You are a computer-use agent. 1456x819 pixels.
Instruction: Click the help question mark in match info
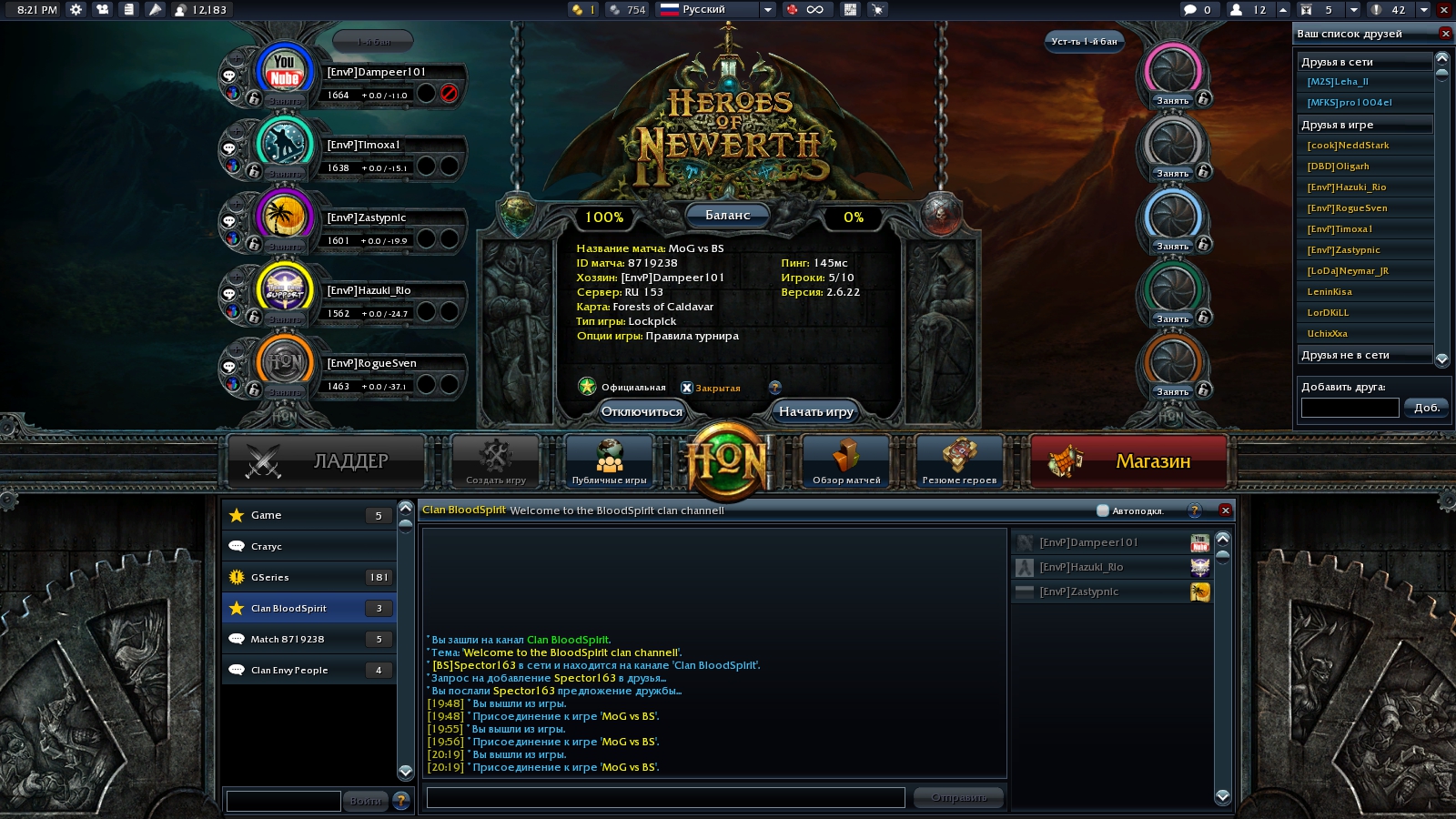[x=775, y=387]
